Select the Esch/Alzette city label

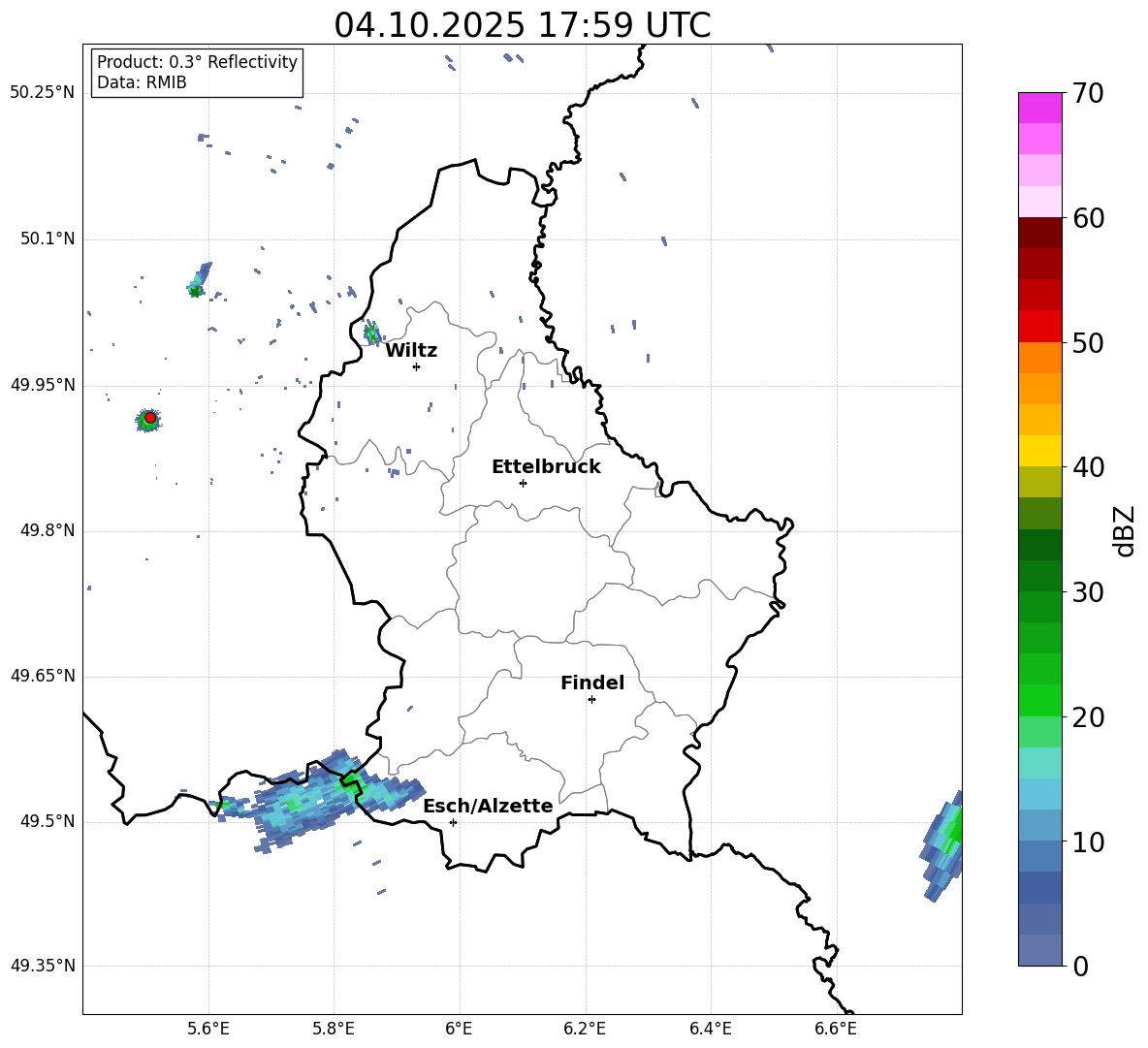[488, 806]
